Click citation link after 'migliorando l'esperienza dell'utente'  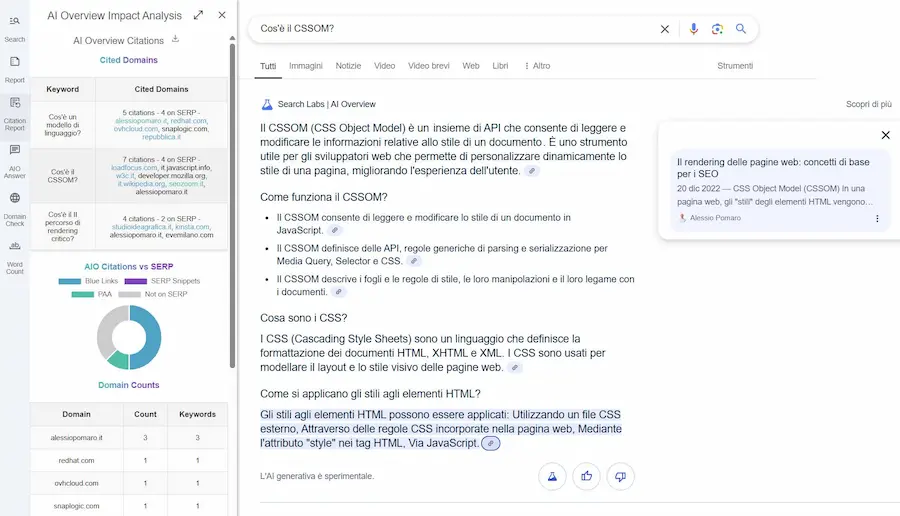pyautogui.click(x=533, y=171)
